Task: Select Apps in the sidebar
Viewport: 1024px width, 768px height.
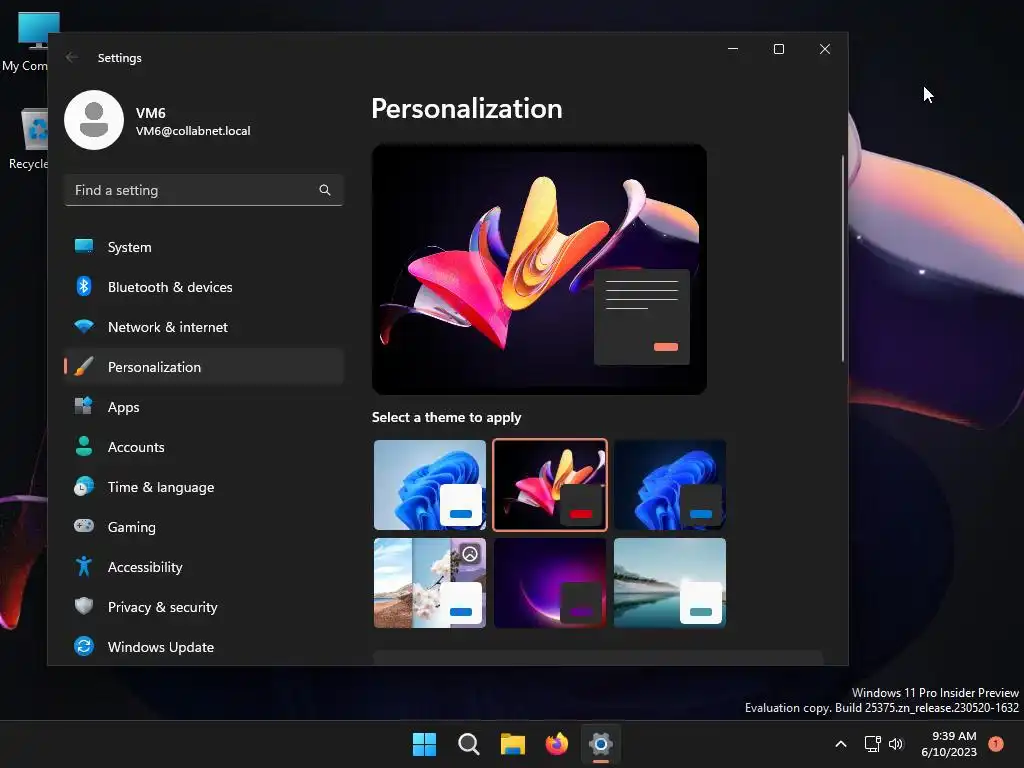Action: 204,407
